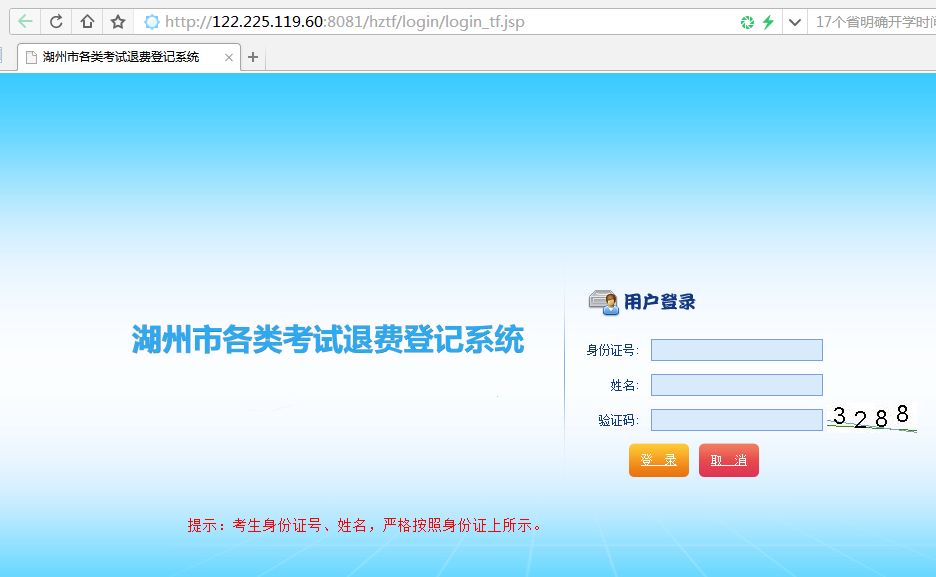Click the page icon on the tab
936x577 pixels.
pyautogui.click(x=32, y=58)
